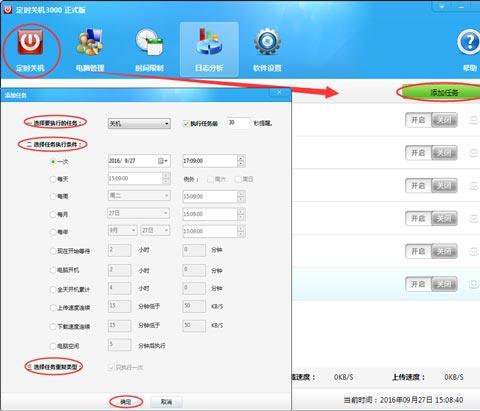This screenshot has height=411, width=480.
Task: Select the 每周 radio option
Action: [x=53, y=196]
